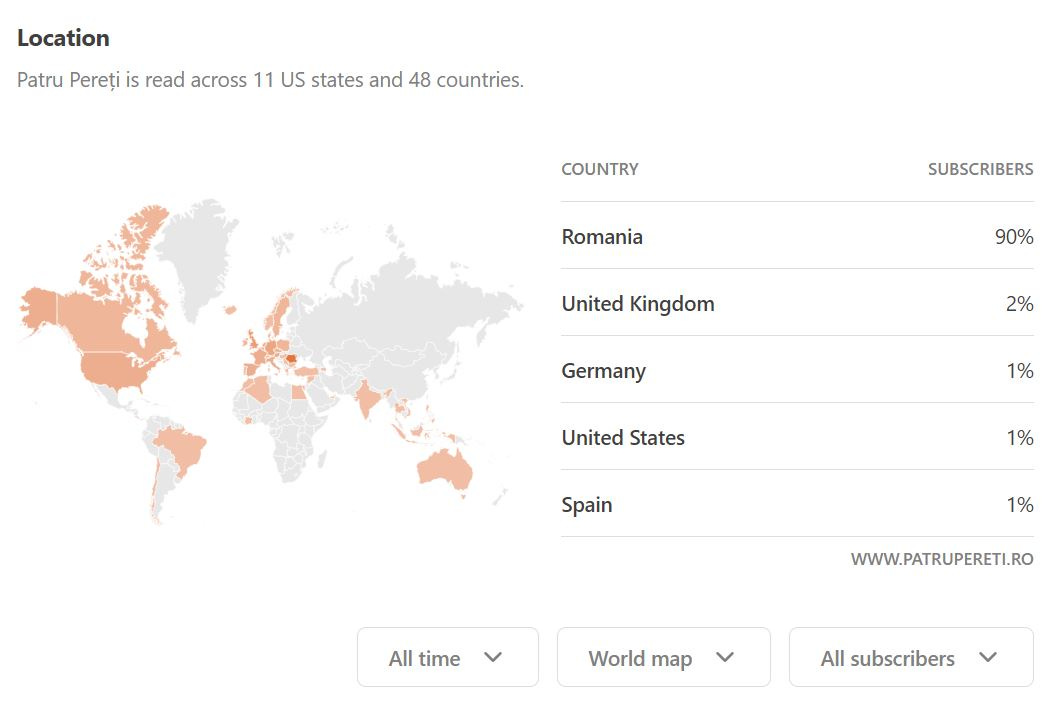Open the World map dropdown

pyautogui.click(x=663, y=657)
